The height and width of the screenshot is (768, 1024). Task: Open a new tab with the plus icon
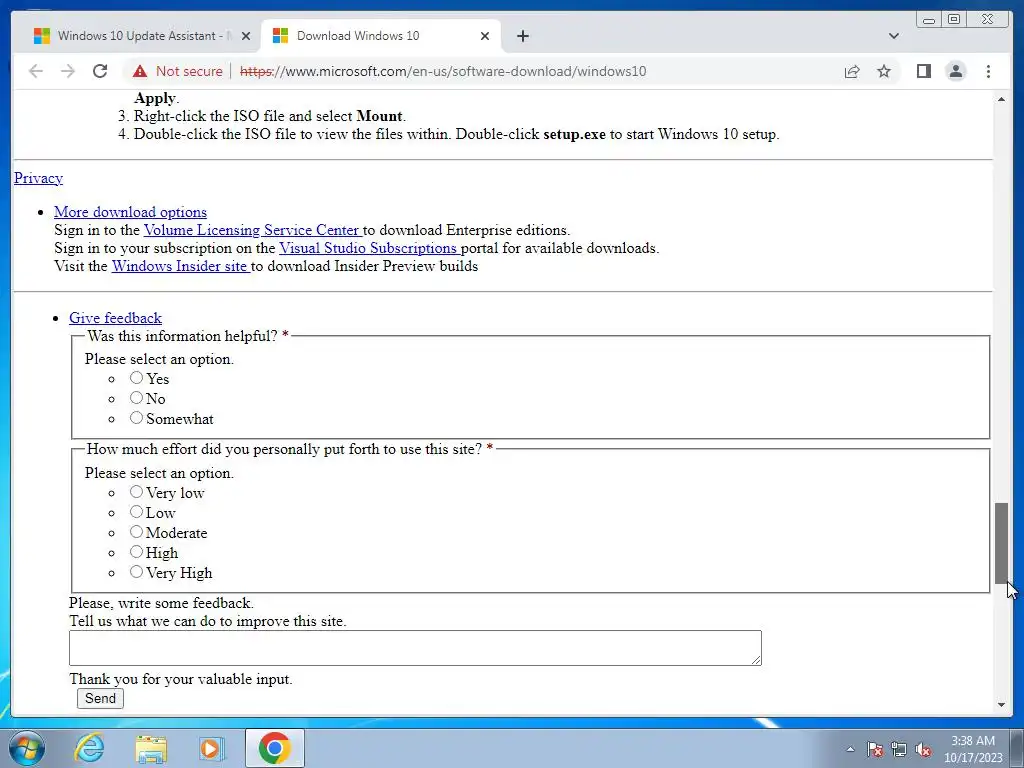point(522,36)
